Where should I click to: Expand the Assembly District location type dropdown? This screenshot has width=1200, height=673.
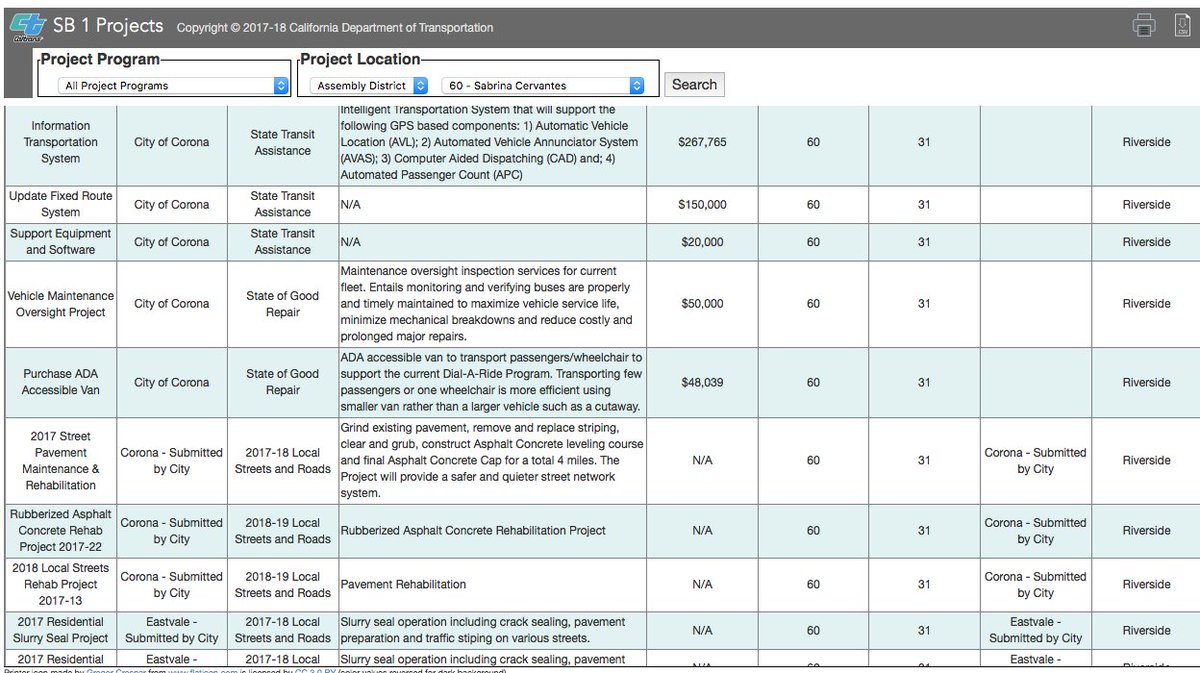pos(368,86)
